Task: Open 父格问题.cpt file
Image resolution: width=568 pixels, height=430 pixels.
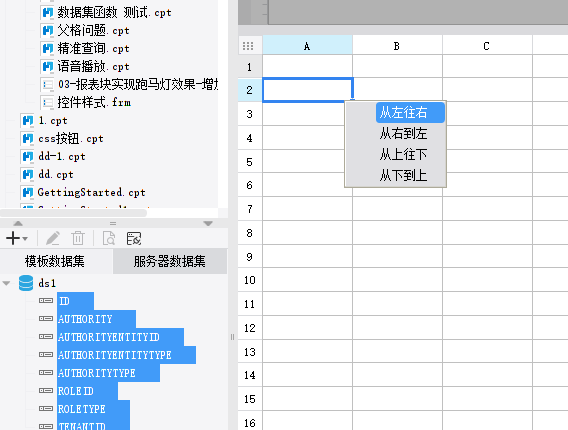Action: tap(93, 30)
